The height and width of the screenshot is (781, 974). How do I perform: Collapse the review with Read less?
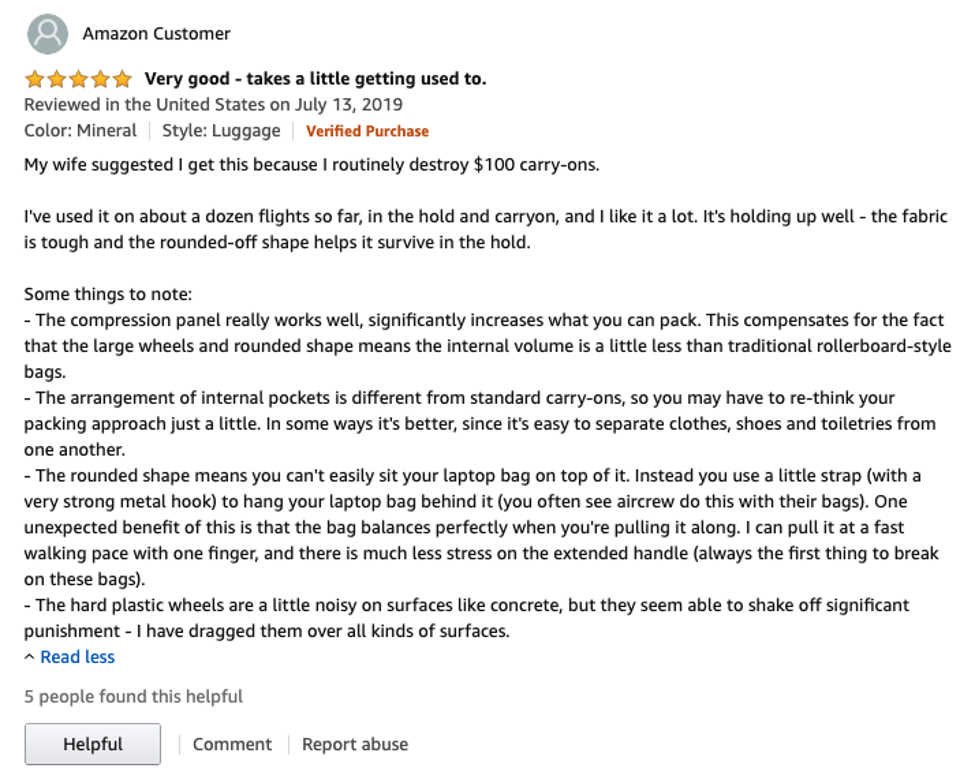[78, 657]
